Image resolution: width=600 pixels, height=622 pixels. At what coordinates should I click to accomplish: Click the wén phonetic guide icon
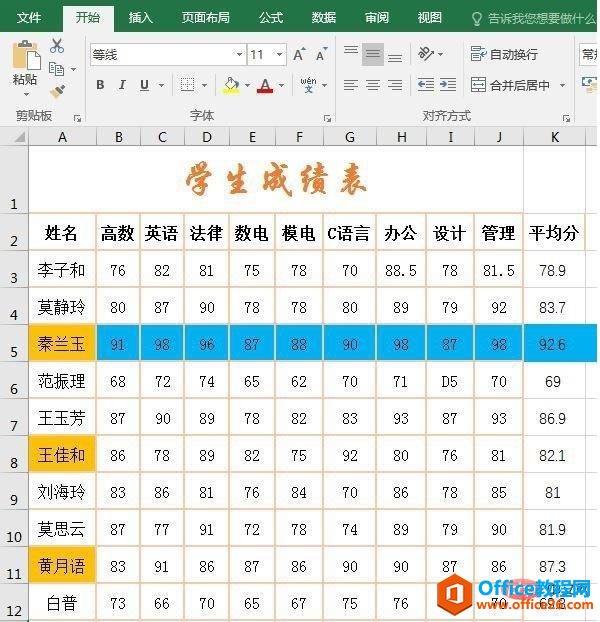click(x=308, y=85)
